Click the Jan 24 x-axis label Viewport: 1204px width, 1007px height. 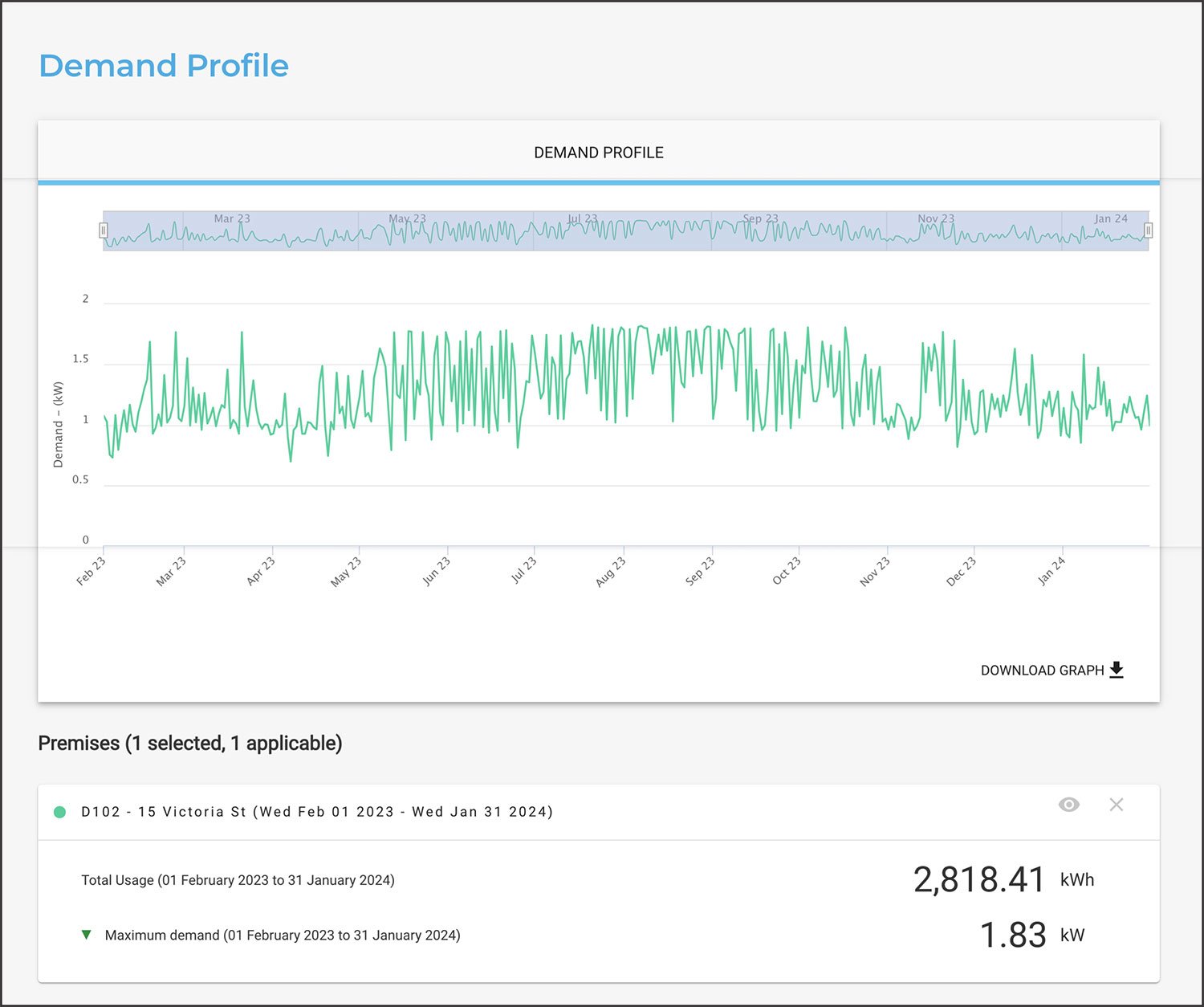[x=1051, y=571]
